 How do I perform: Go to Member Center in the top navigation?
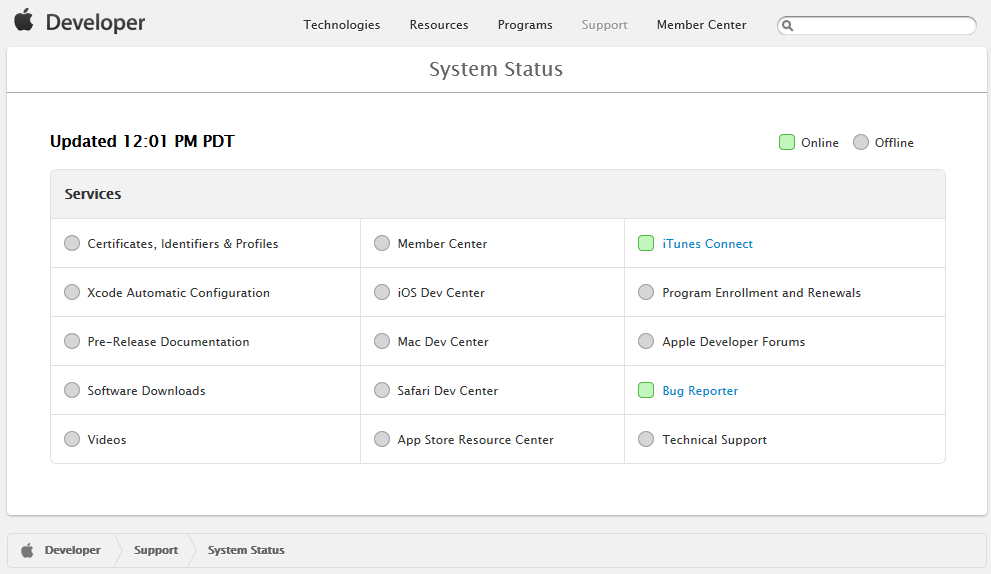[x=702, y=25]
